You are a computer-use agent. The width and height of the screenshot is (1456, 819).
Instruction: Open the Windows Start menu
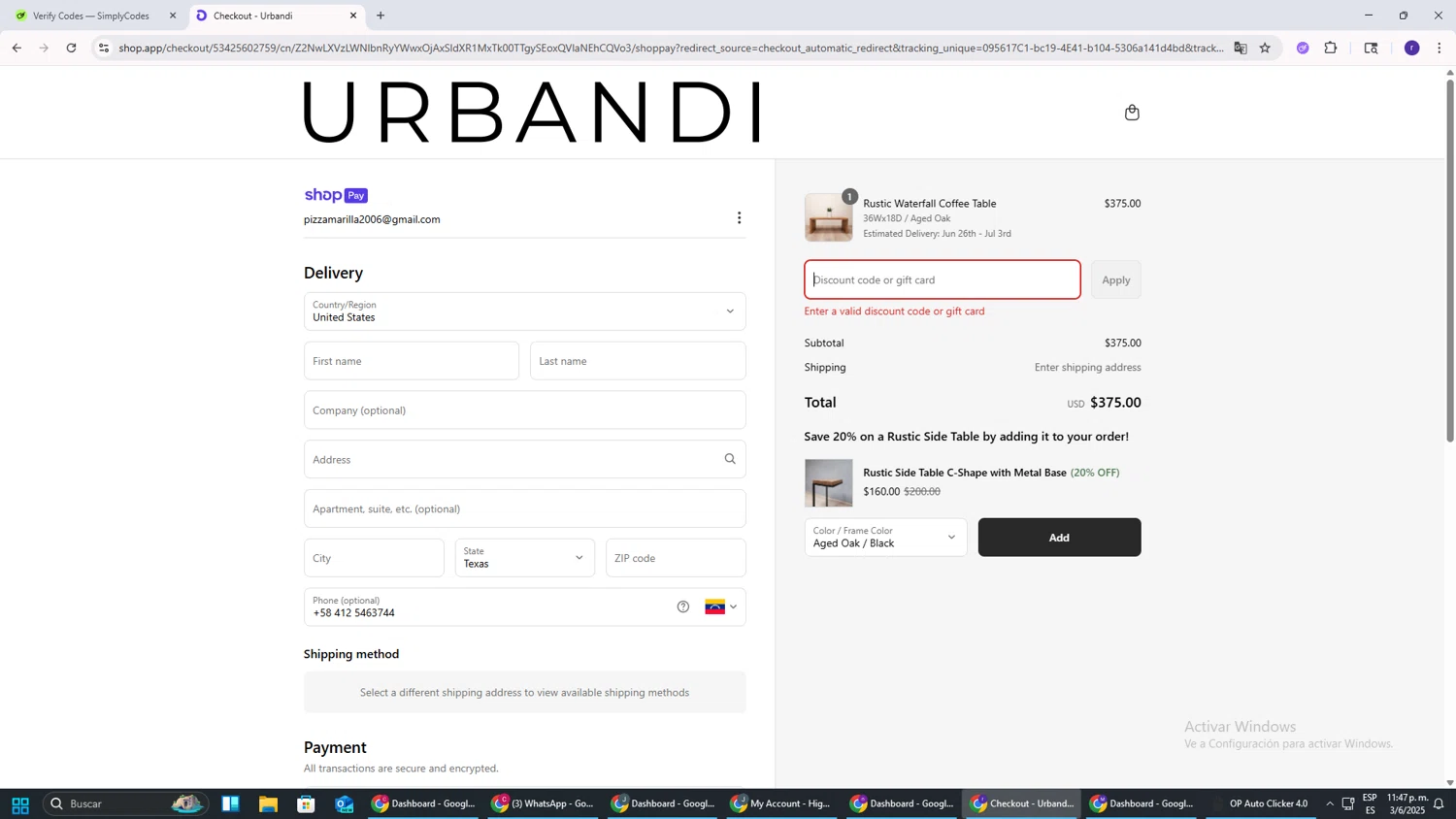tap(19, 803)
